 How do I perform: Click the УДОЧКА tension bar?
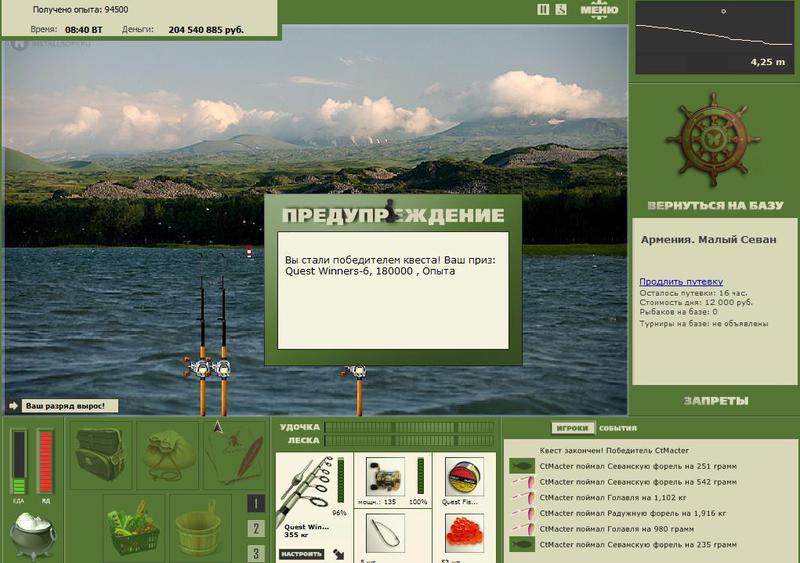click(x=410, y=427)
